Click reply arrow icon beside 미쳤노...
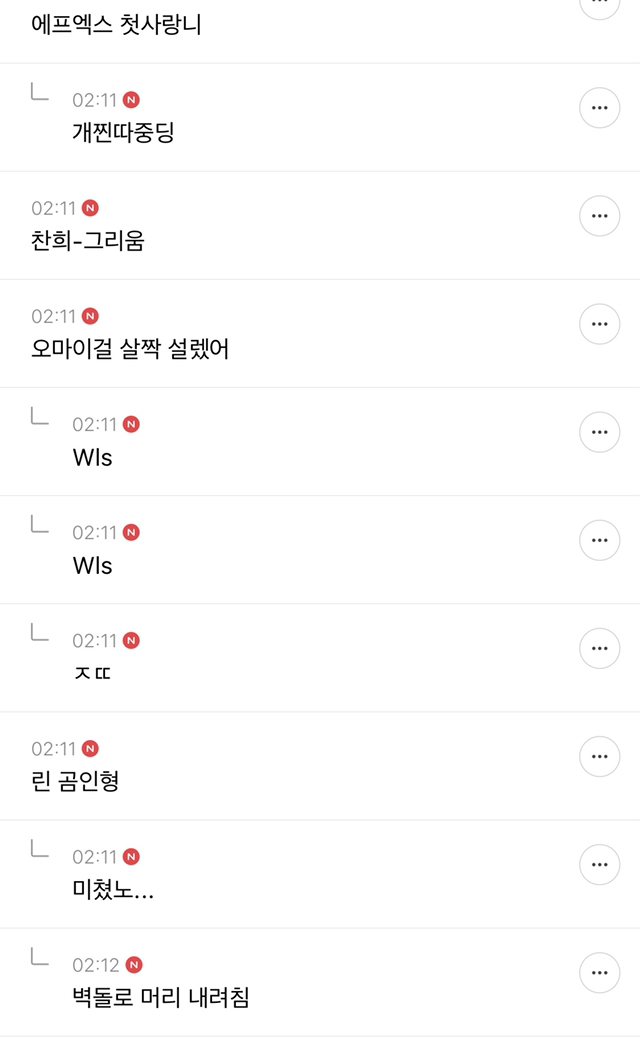Screen dimensions: 640x1038 tap(40, 850)
